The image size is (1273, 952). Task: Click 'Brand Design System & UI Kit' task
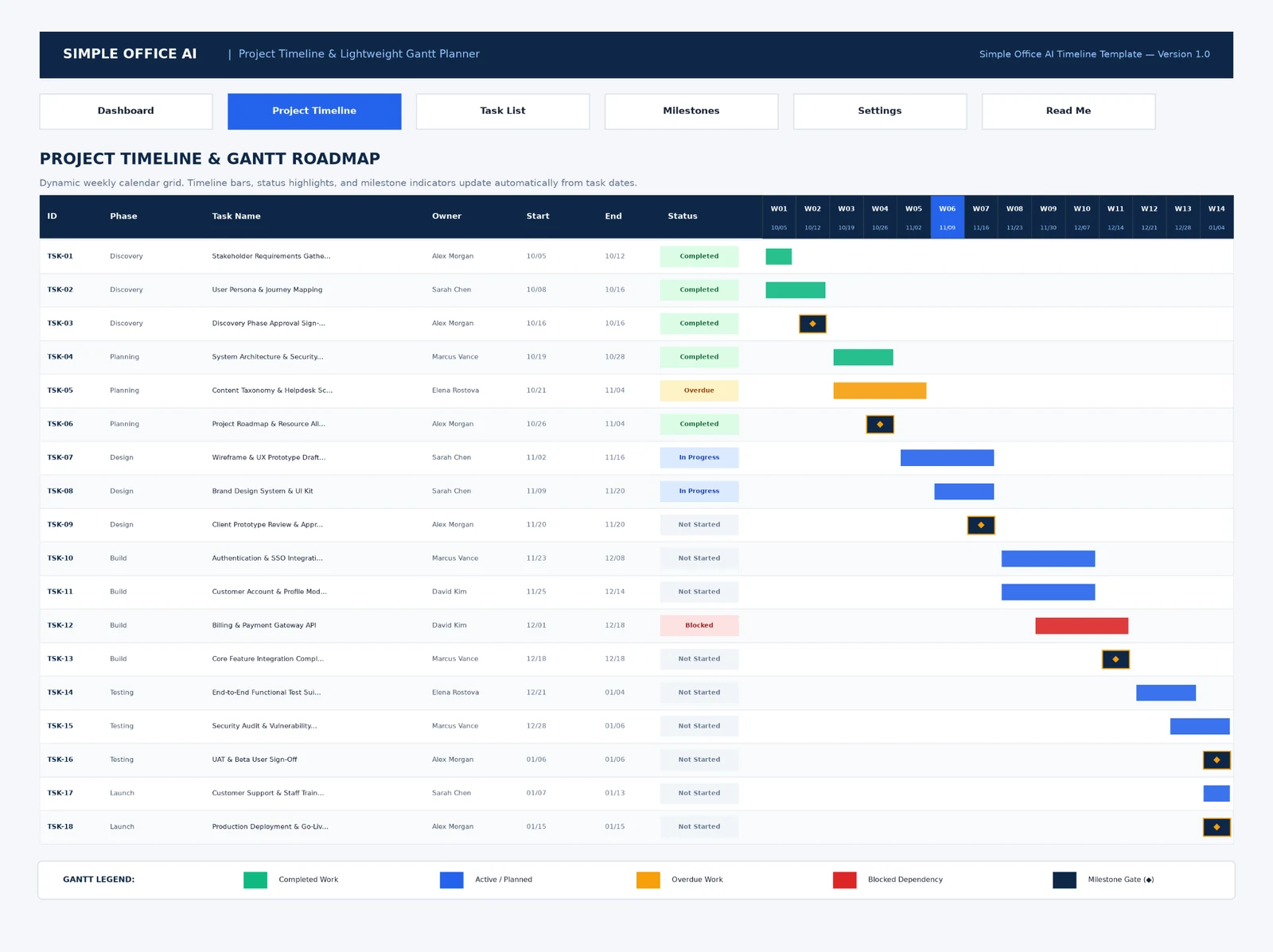coord(263,492)
